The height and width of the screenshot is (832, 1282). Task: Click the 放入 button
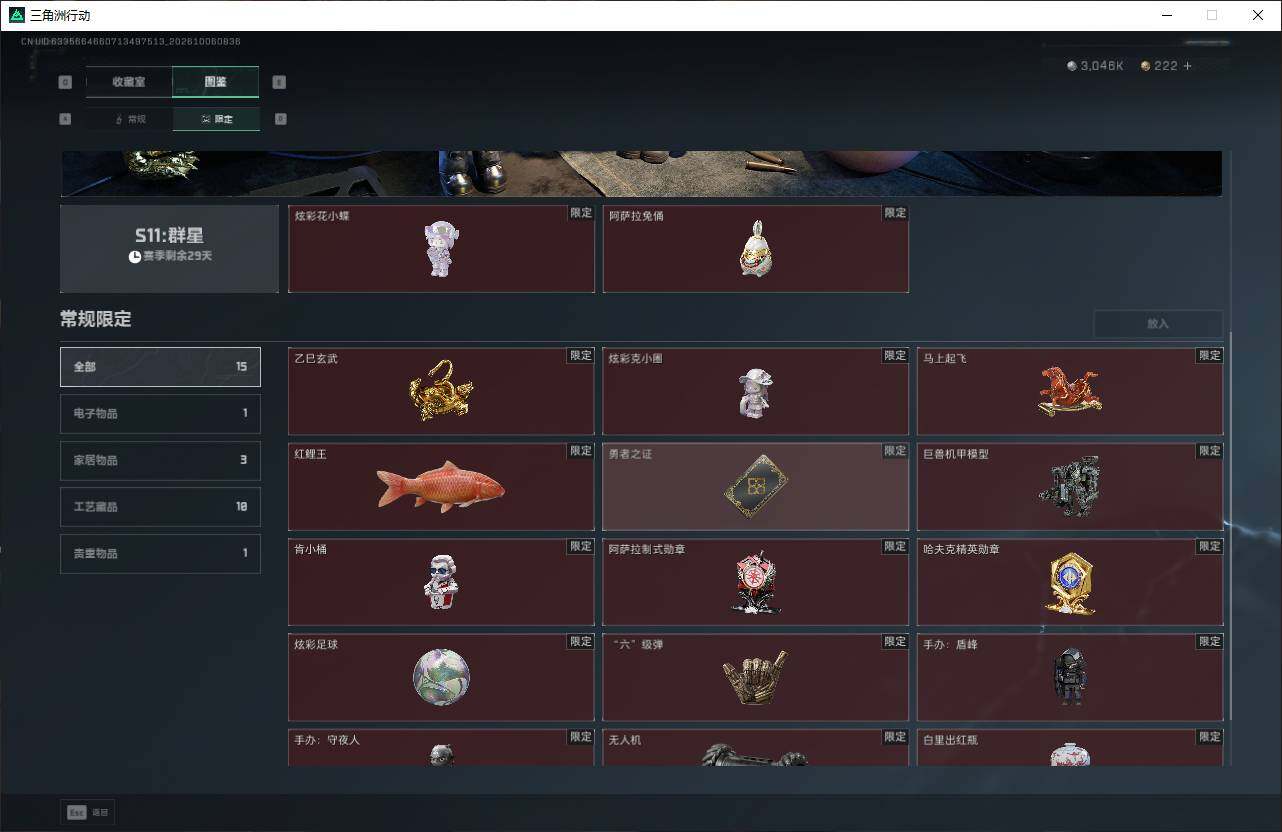(1158, 324)
